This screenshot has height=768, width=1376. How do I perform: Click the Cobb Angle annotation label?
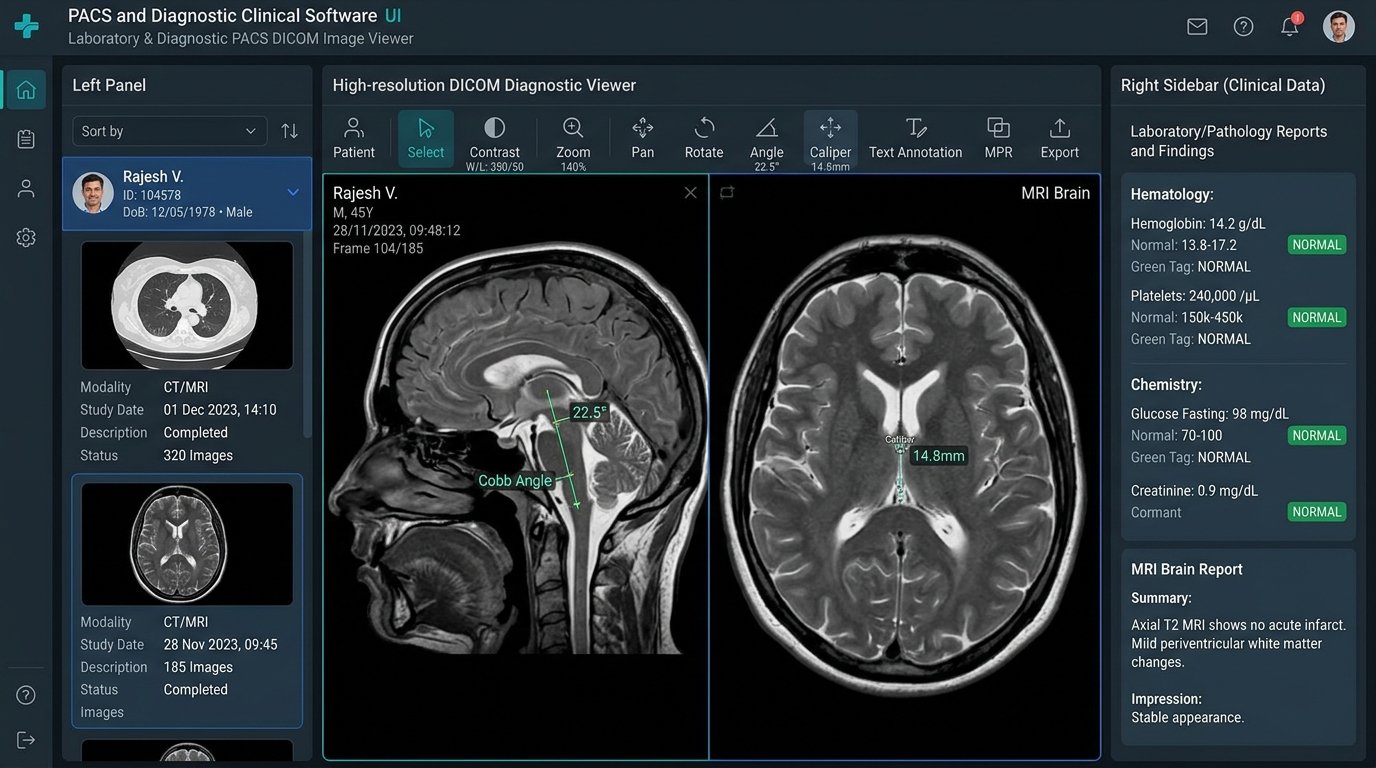(x=515, y=481)
